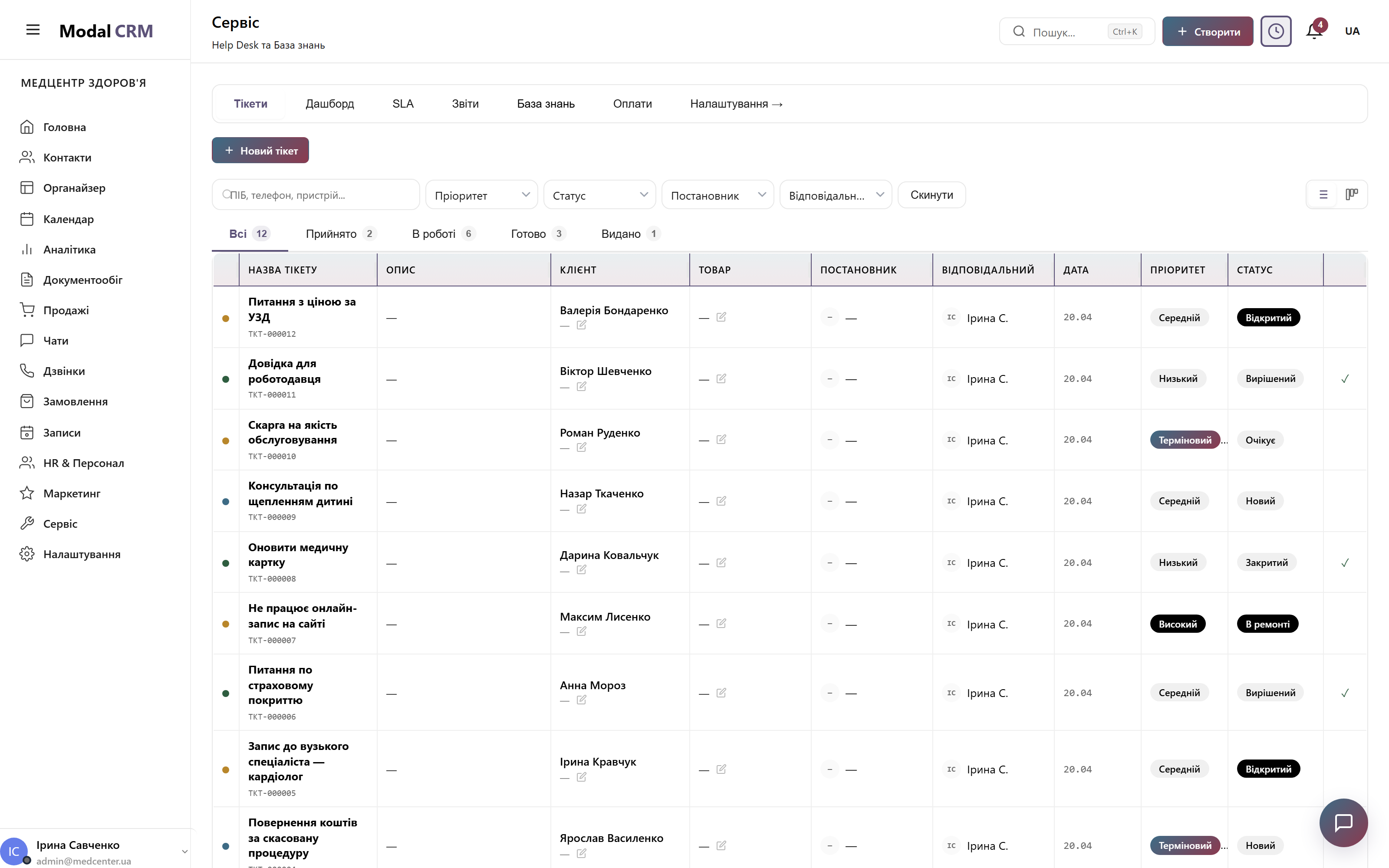Image resolution: width=1389 pixels, height=868 pixels.
Task: Expand the Статус filter dropdown
Action: [599, 195]
